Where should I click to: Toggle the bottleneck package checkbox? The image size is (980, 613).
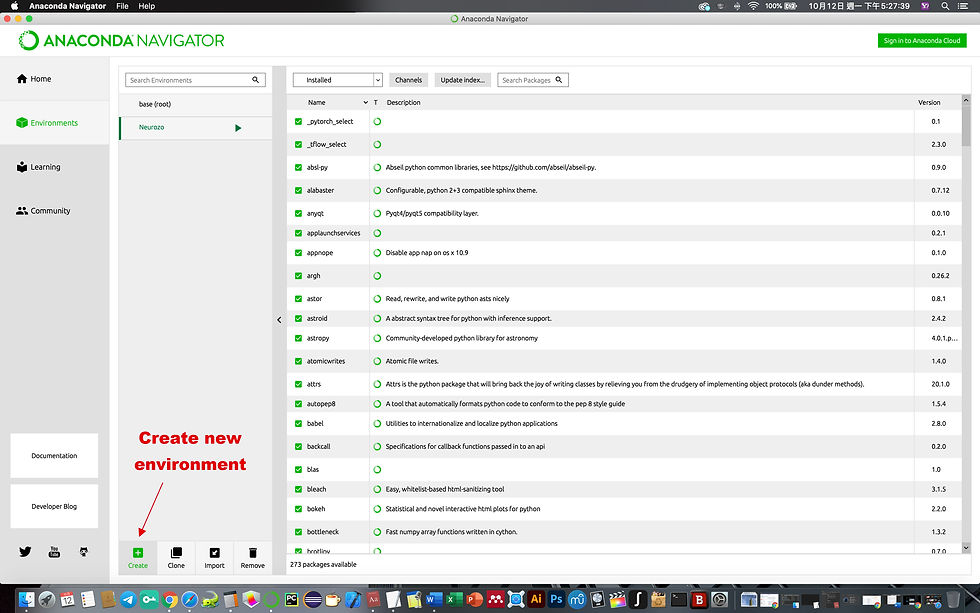coord(298,532)
